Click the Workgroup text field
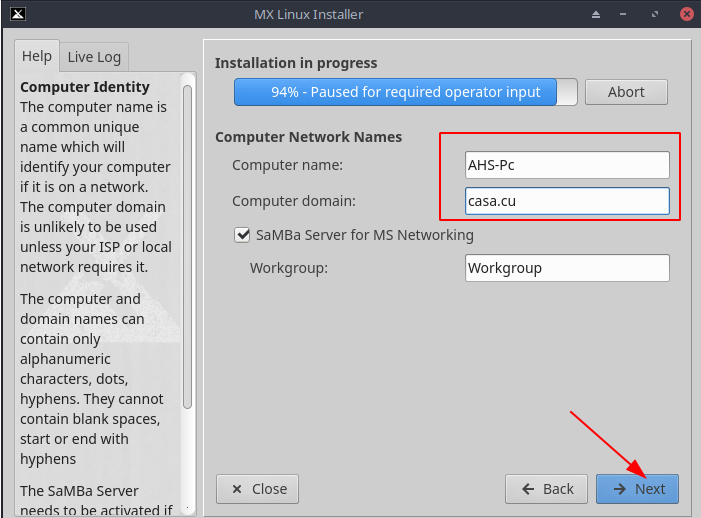 tap(567, 268)
